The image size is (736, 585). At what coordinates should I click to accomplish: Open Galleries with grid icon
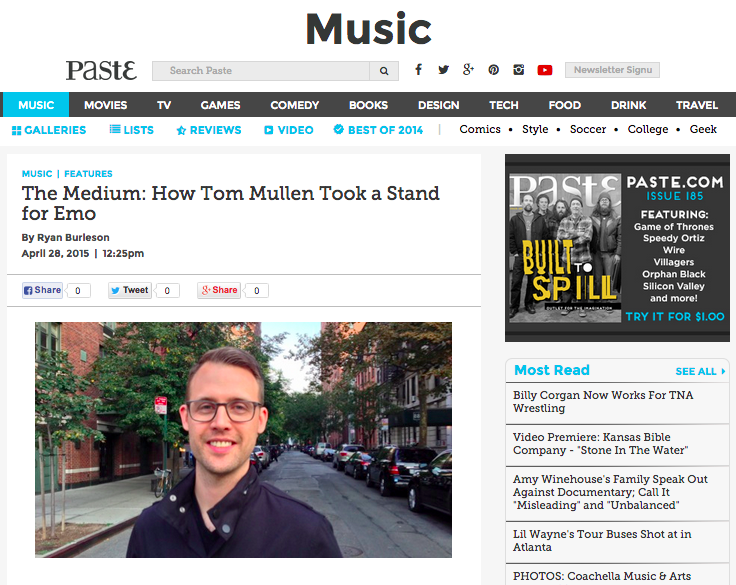point(49,130)
